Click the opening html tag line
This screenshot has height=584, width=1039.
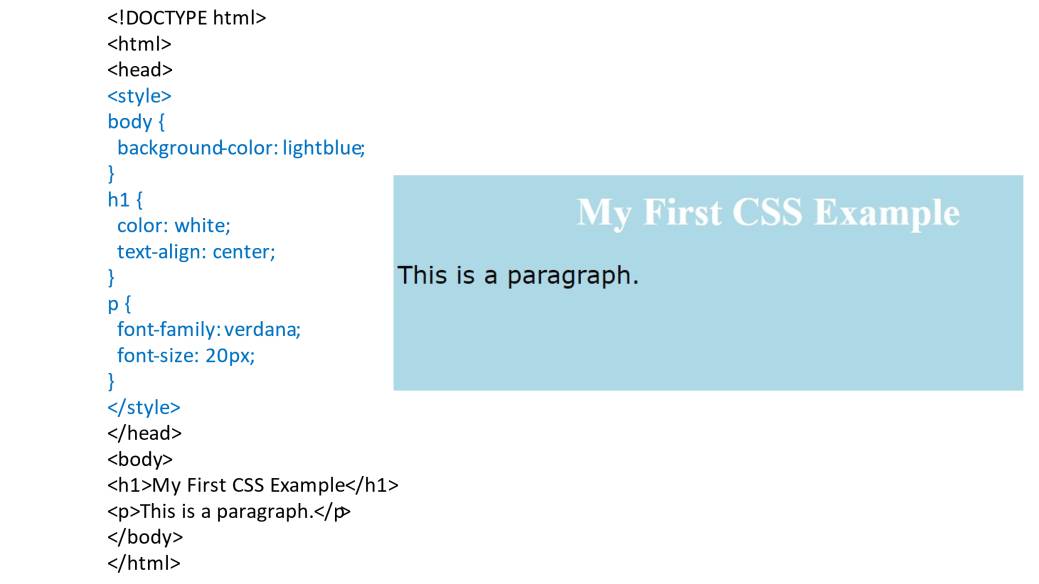(x=140, y=44)
